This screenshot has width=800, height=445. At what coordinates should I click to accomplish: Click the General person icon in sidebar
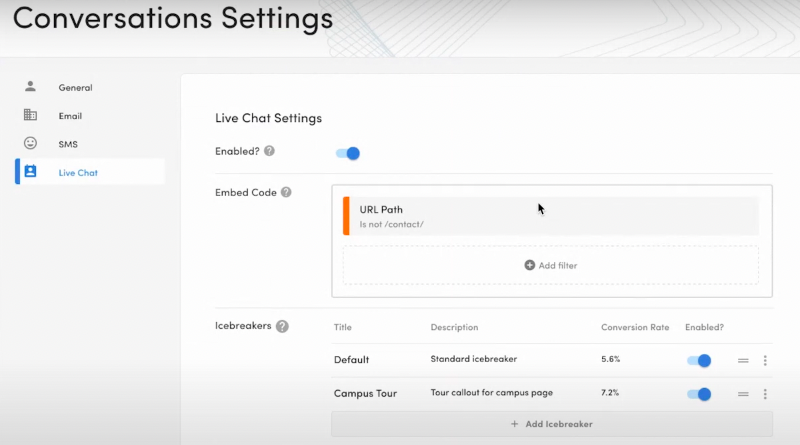click(30, 87)
